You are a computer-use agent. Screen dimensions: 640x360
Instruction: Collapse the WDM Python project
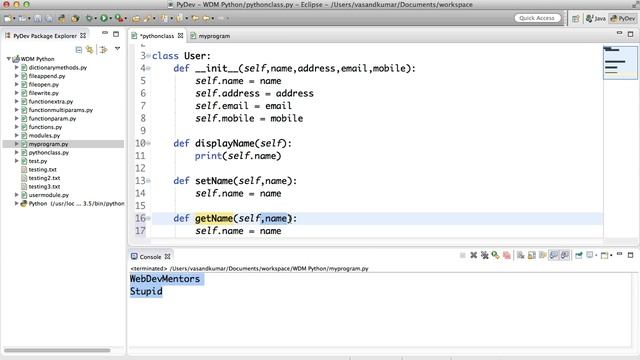pos(9,59)
